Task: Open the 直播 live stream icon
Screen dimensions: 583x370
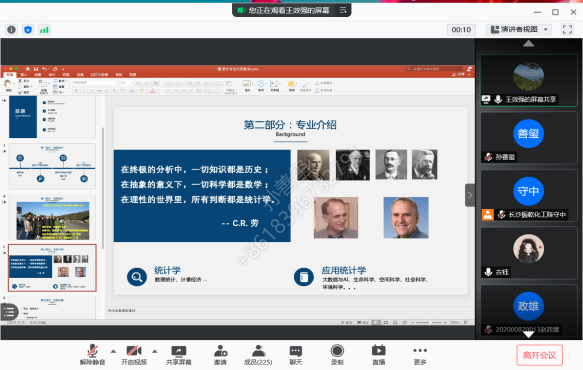Action: (379, 350)
